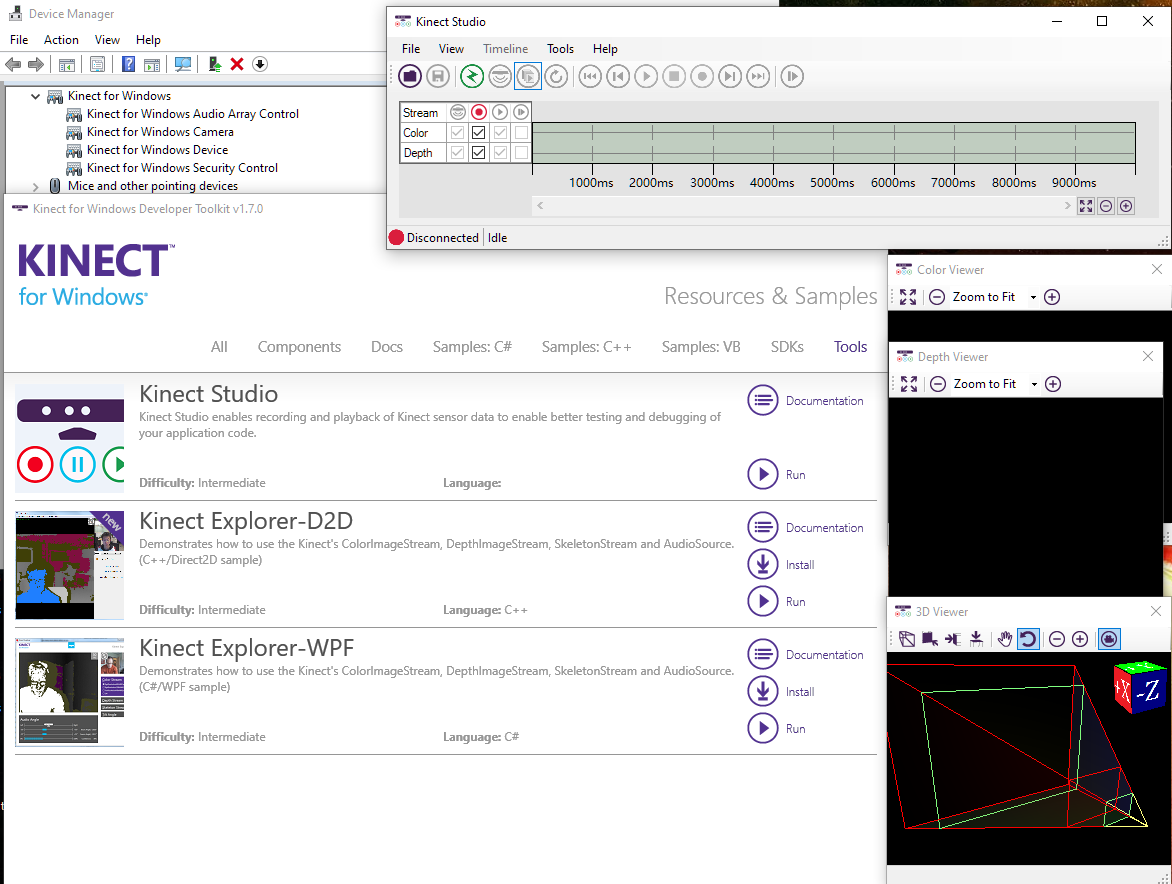Activate the Rotate tool in 3D Viewer
Screen dimensions: 1172x884
coord(1028,639)
